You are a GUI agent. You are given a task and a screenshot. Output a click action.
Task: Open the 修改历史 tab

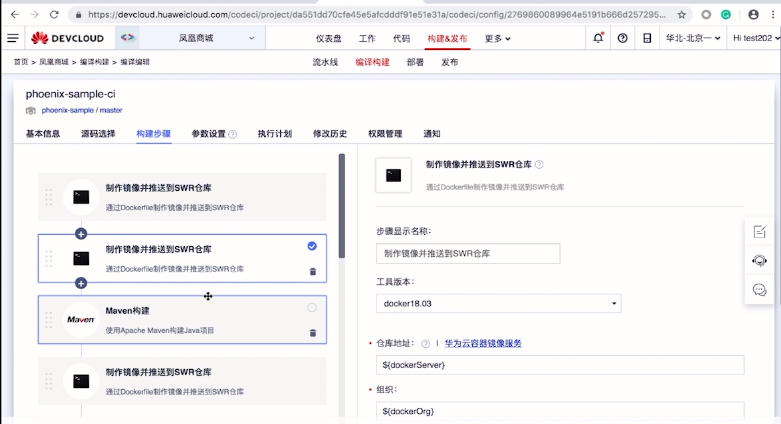(330, 134)
